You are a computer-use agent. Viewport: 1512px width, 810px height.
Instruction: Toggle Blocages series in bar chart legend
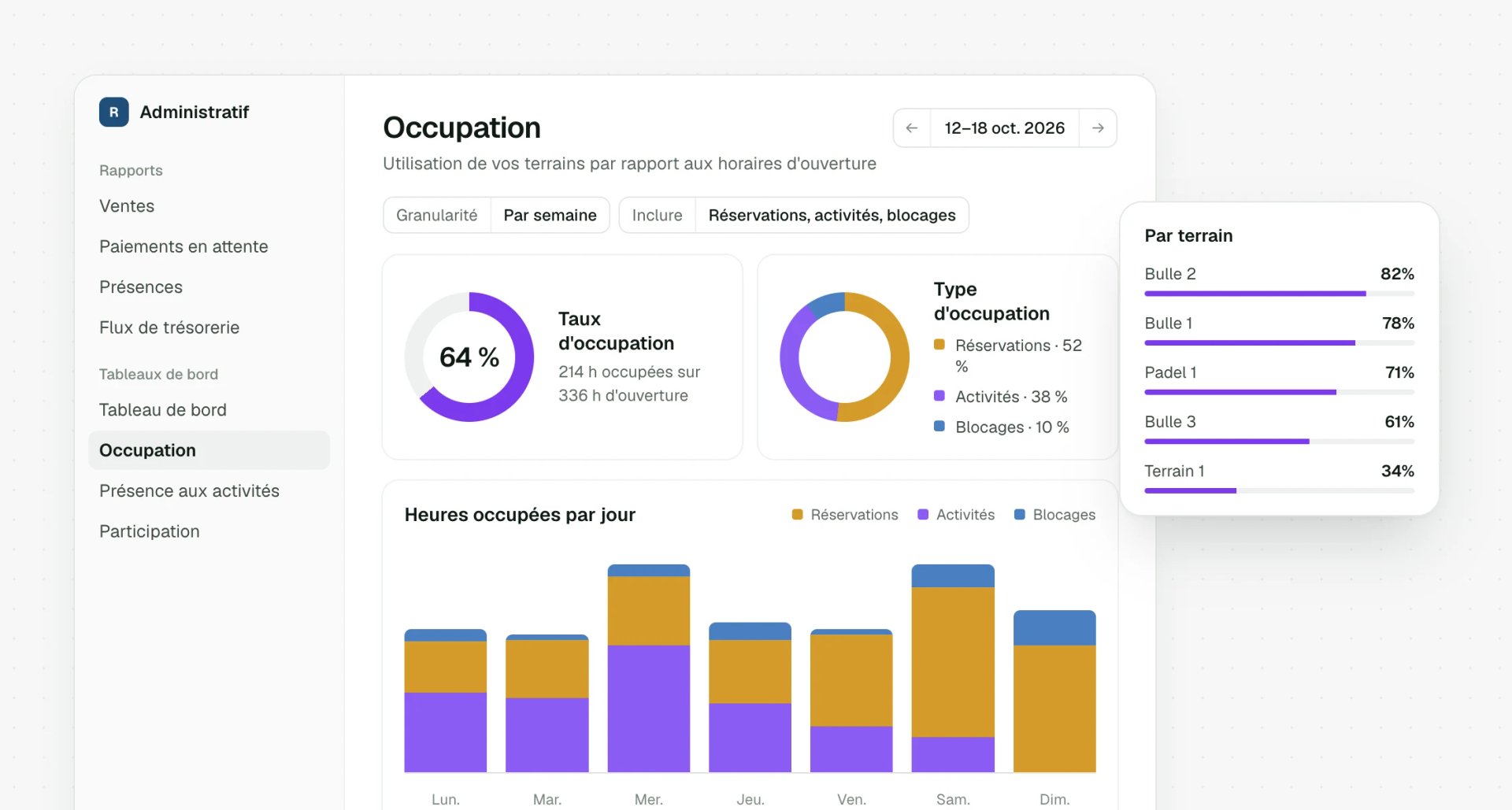point(1054,515)
